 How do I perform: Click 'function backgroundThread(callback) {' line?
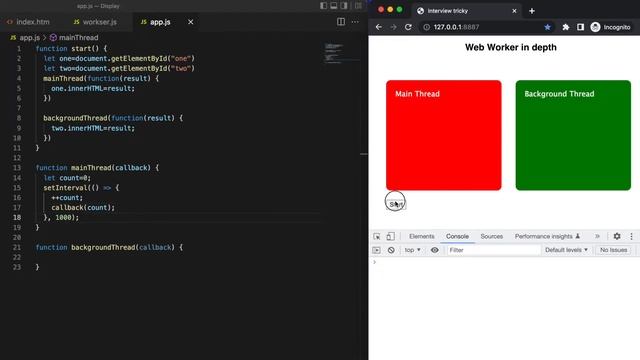(109, 247)
